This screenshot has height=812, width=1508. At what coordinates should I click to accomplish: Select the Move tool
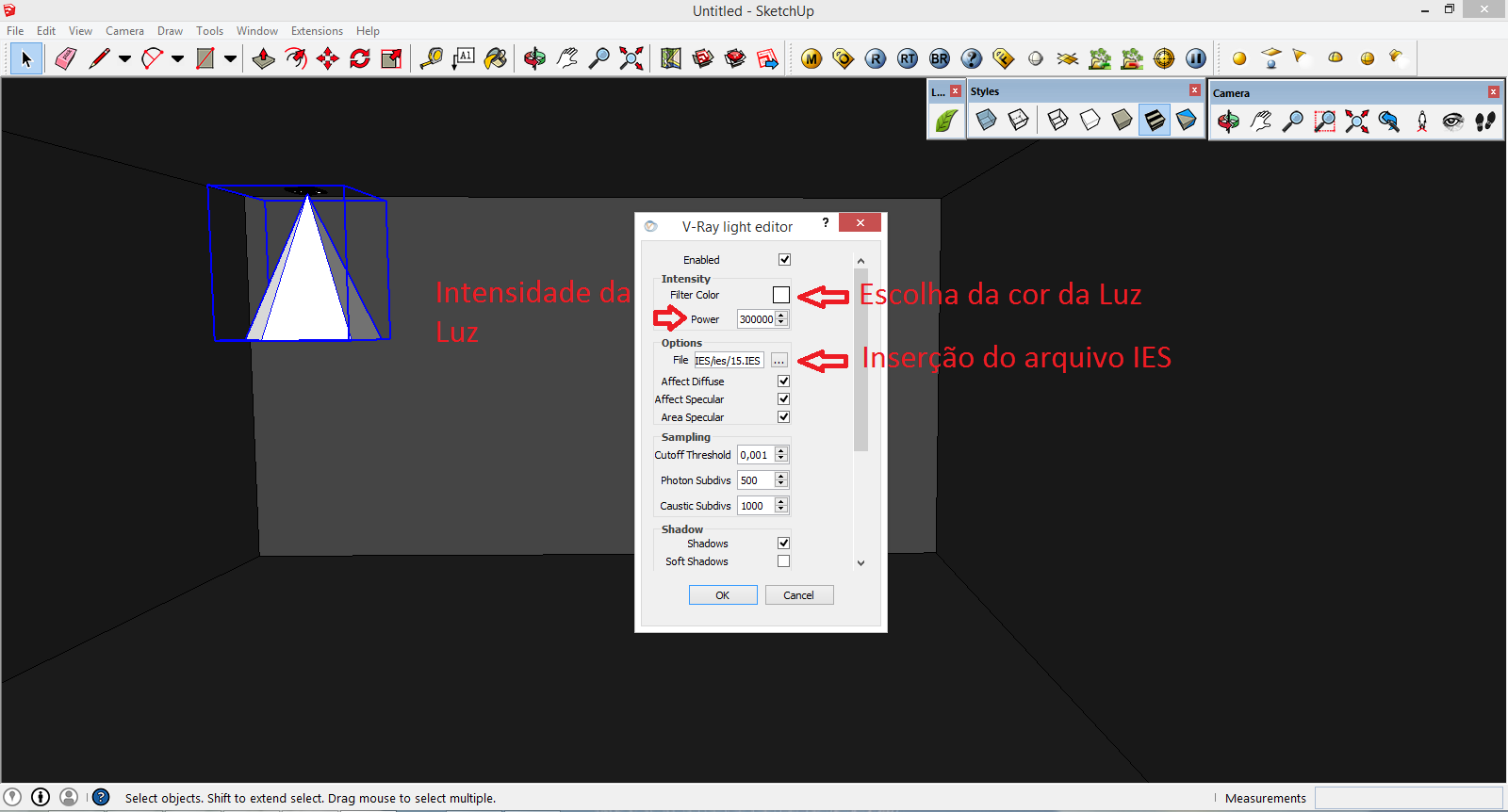coord(328,58)
